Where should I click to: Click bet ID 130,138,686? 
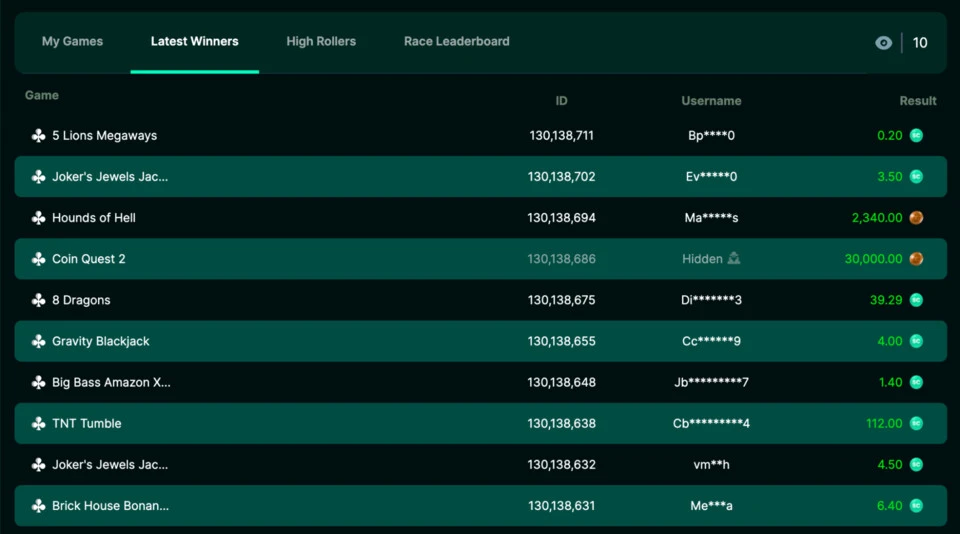point(561,259)
